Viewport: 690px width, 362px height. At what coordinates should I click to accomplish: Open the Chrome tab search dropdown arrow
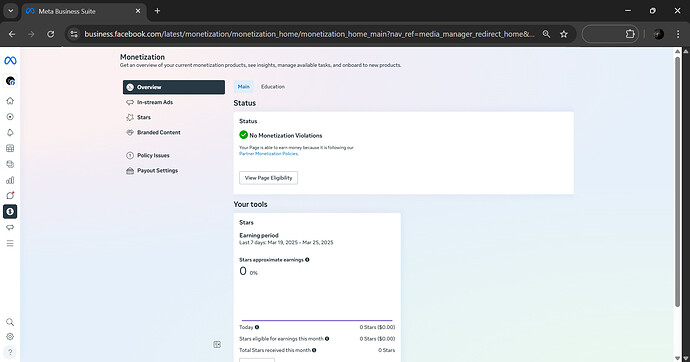pyautogui.click(x=11, y=11)
